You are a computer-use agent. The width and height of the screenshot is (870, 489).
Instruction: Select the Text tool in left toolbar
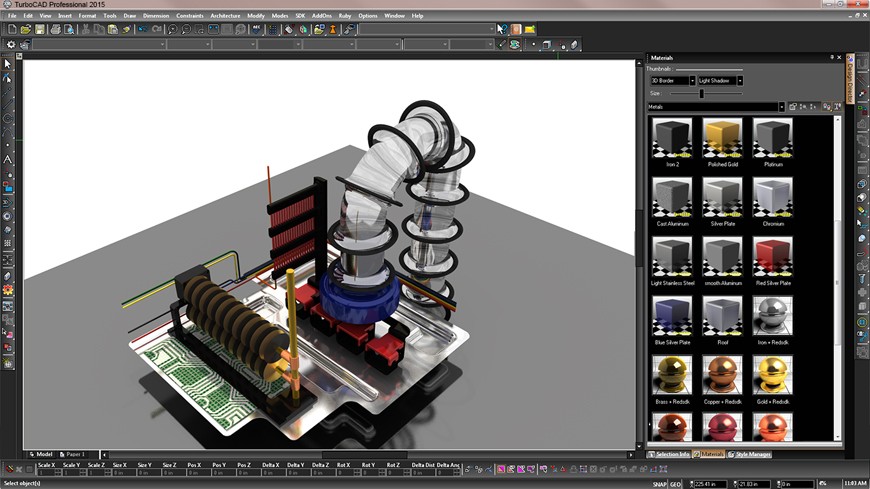8,159
